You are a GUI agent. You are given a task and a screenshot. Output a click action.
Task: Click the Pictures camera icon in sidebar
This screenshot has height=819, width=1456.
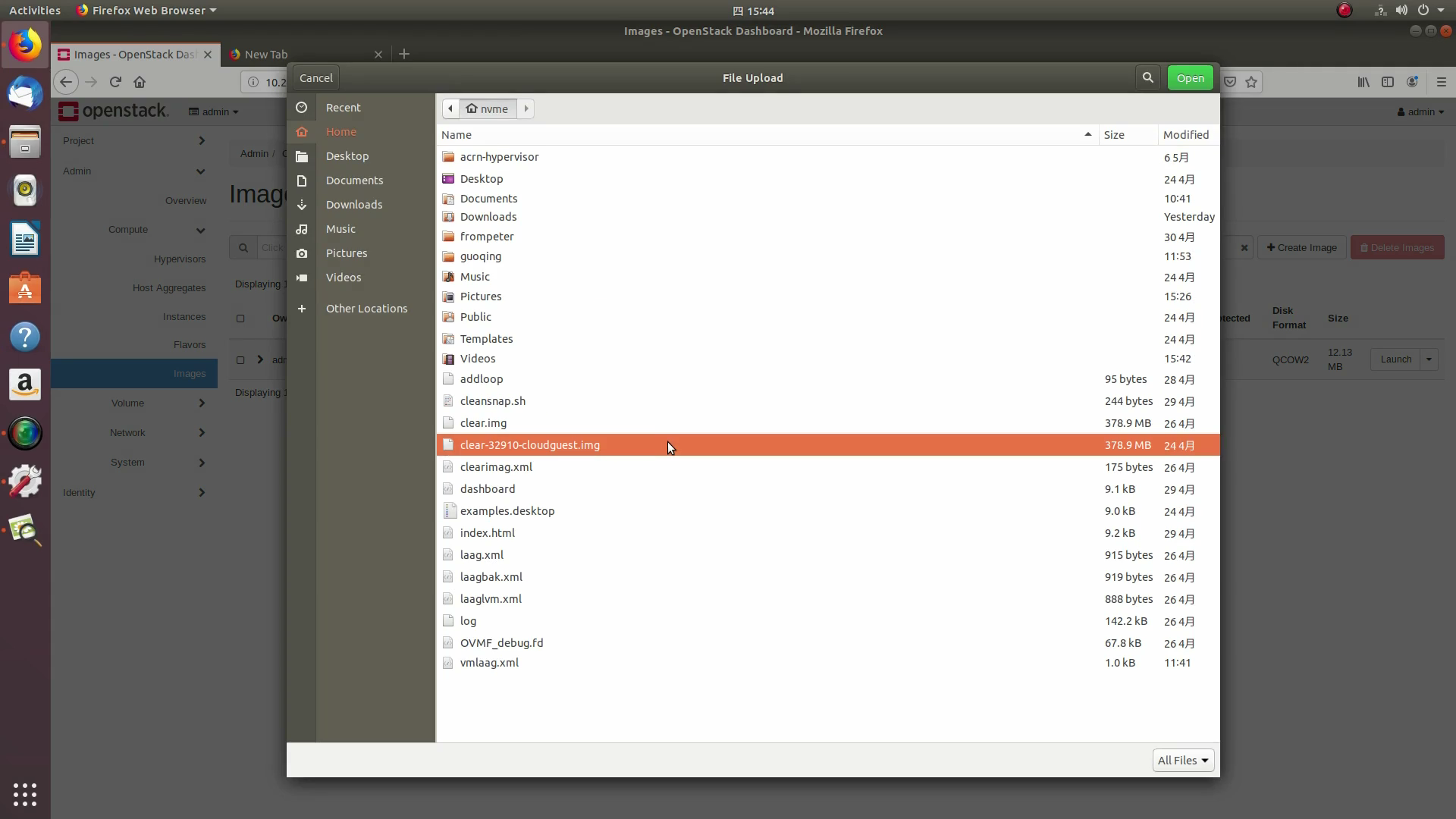click(x=302, y=253)
